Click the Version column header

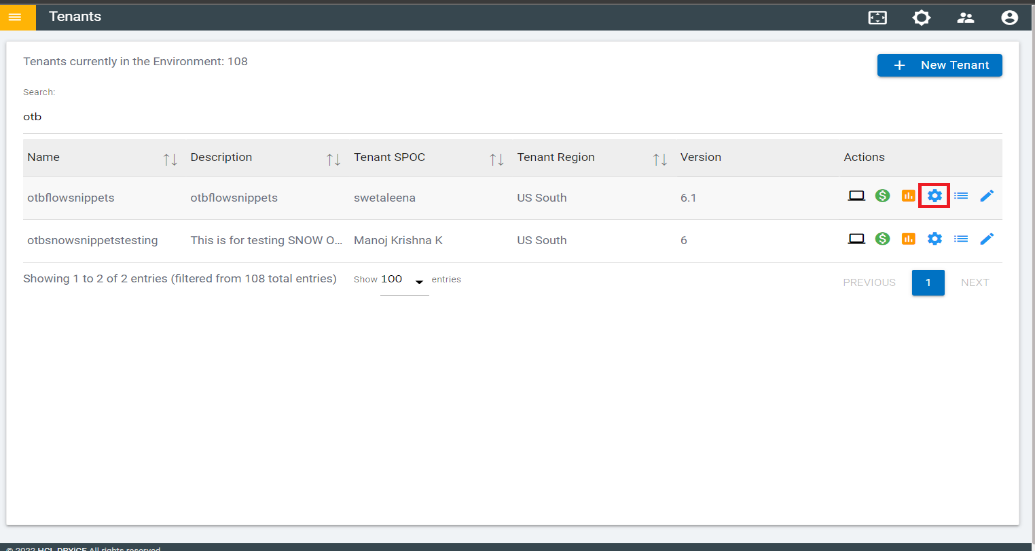(701, 157)
